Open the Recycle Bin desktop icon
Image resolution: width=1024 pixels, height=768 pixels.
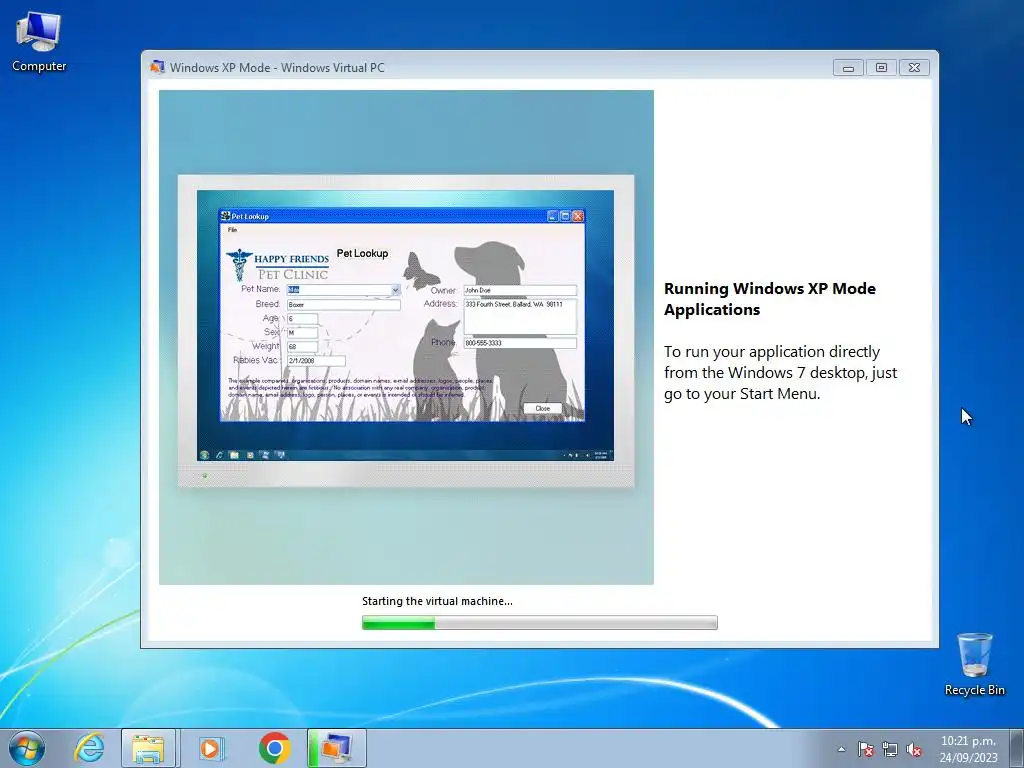(974, 664)
